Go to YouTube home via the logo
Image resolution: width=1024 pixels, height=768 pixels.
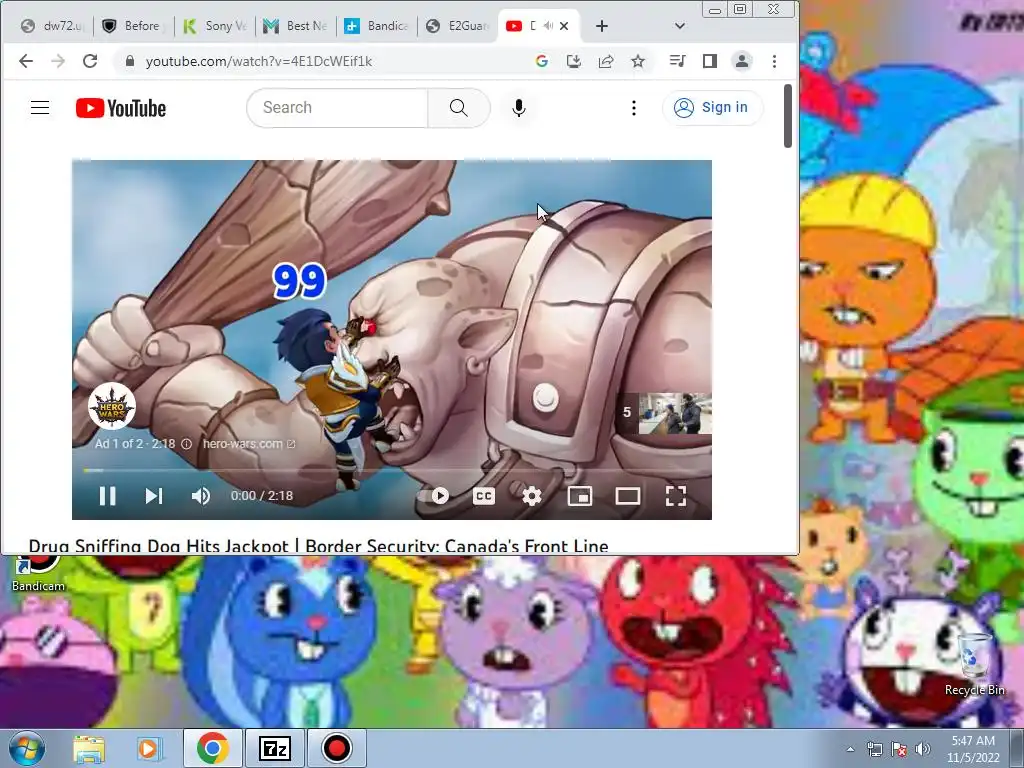click(x=121, y=108)
